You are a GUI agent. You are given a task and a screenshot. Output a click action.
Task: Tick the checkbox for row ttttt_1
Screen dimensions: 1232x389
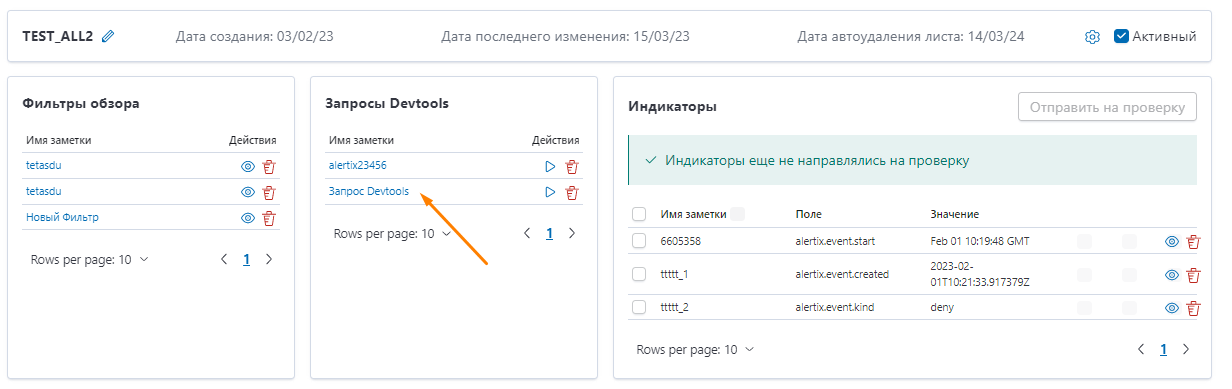point(639,274)
